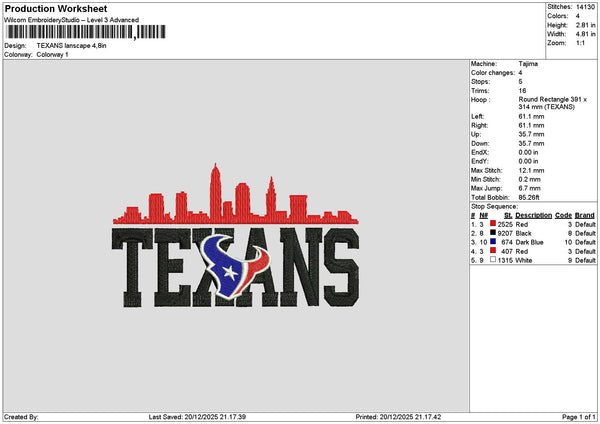Image resolution: width=600 pixels, height=424 pixels.
Task: Click the "EndY:" label
Action: tap(480, 161)
